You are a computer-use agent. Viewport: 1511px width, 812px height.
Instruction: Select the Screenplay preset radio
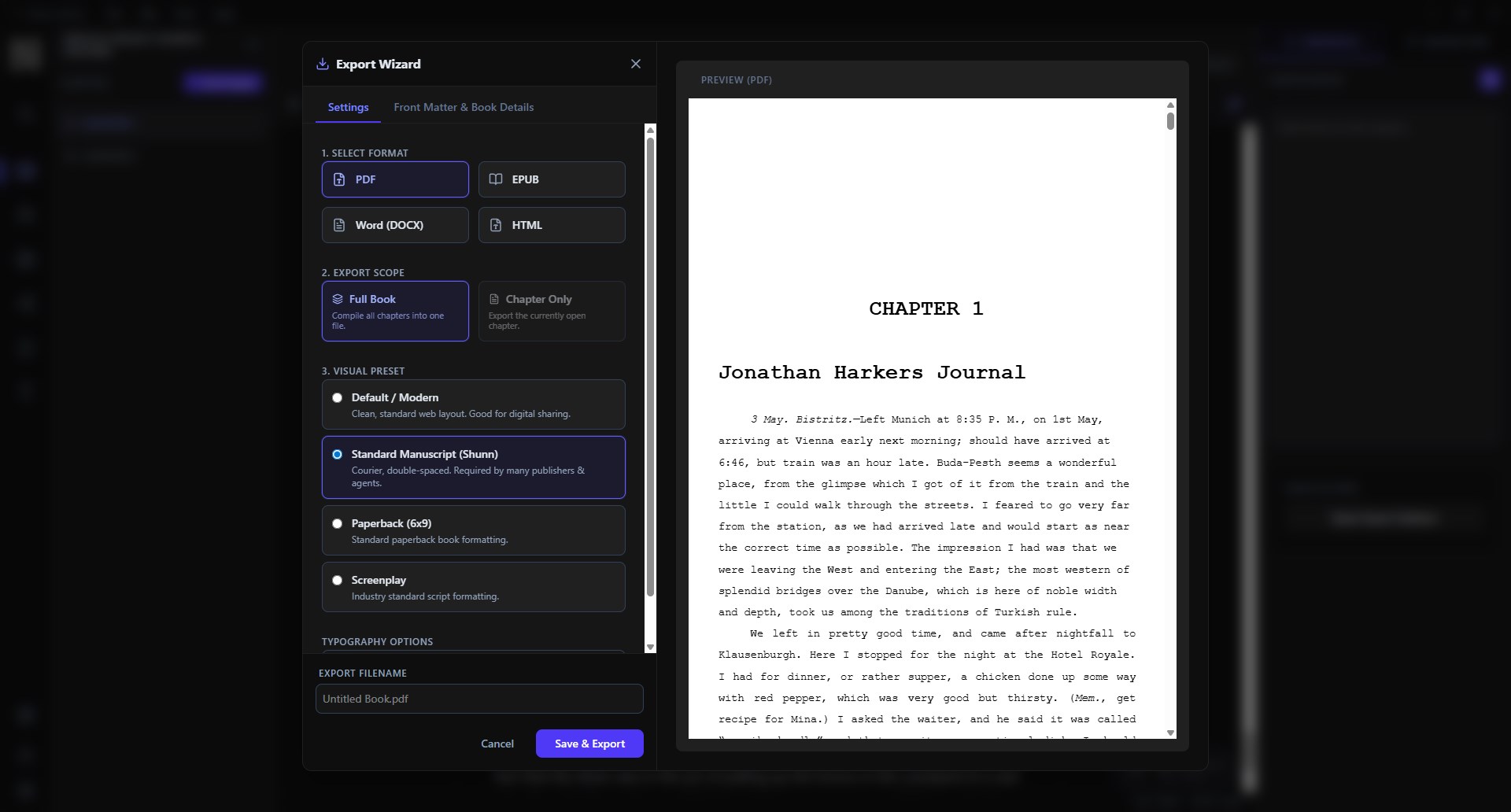(x=338, y=580)
